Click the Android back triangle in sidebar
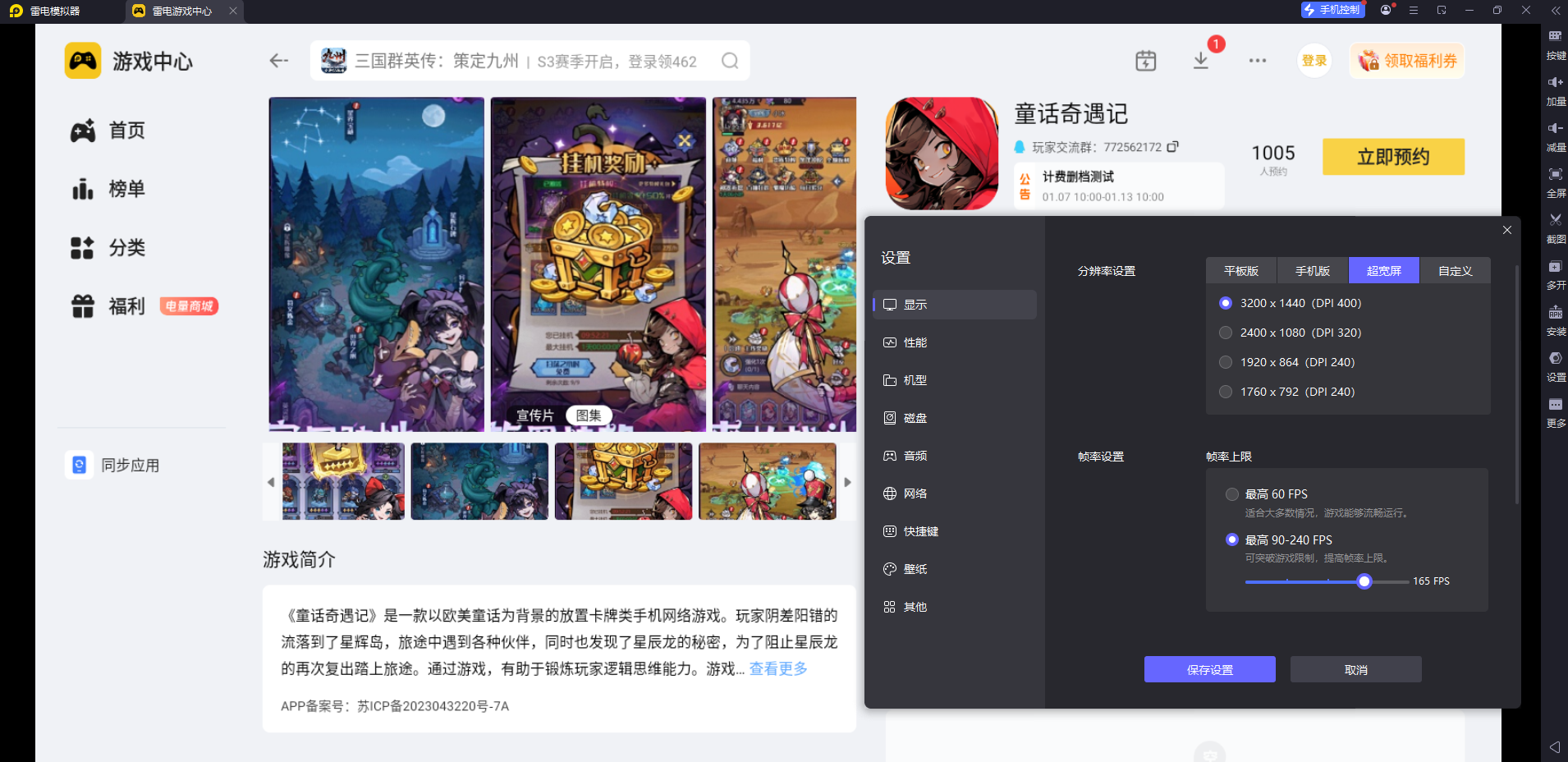Screen dimensions: 1568x762 click(x=1555, y=747)
